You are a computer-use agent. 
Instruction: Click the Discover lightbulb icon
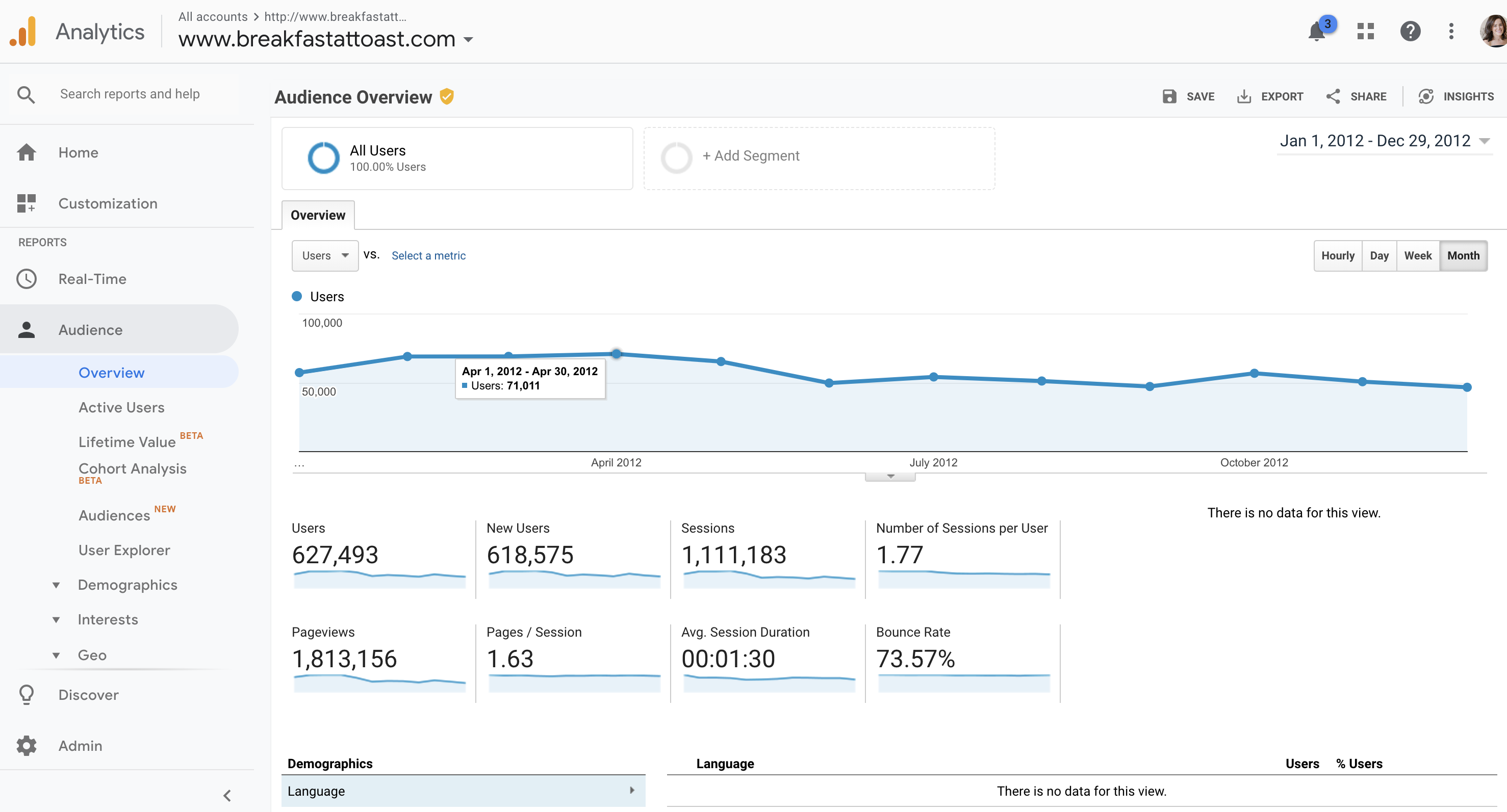point(27,694)
